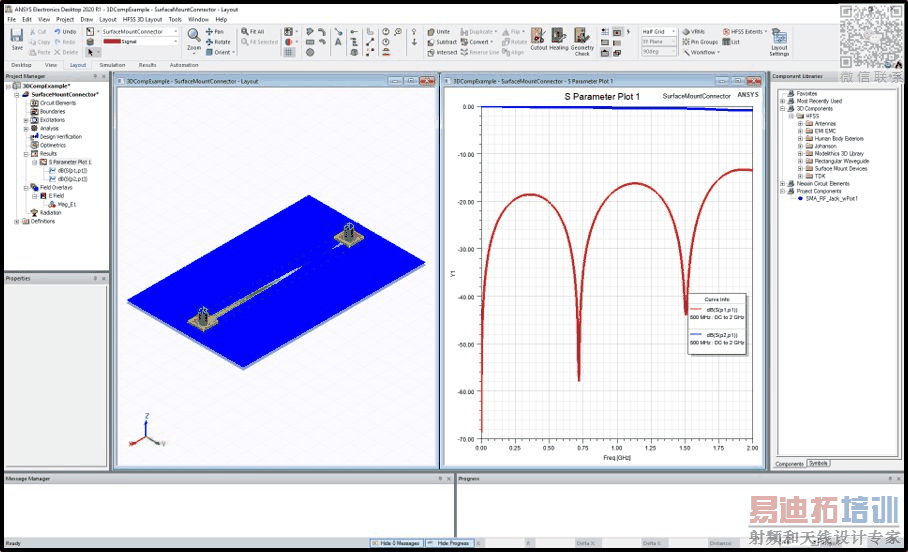Click Hide Progress button in status bar
Viewport: 908px width, 552px height.
coord(449,543)
